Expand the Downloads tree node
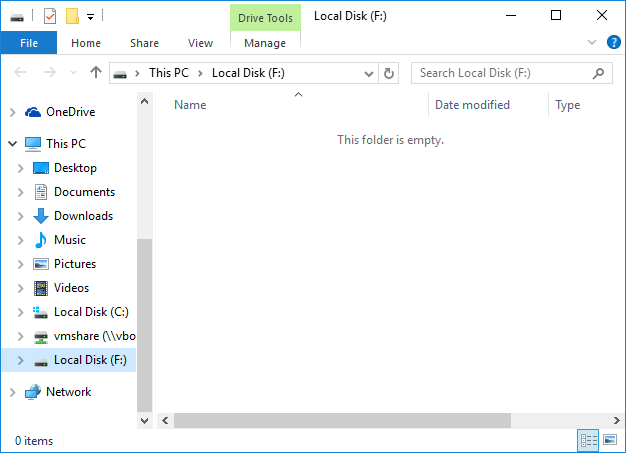The image size is (626, 453). (20, 216)
